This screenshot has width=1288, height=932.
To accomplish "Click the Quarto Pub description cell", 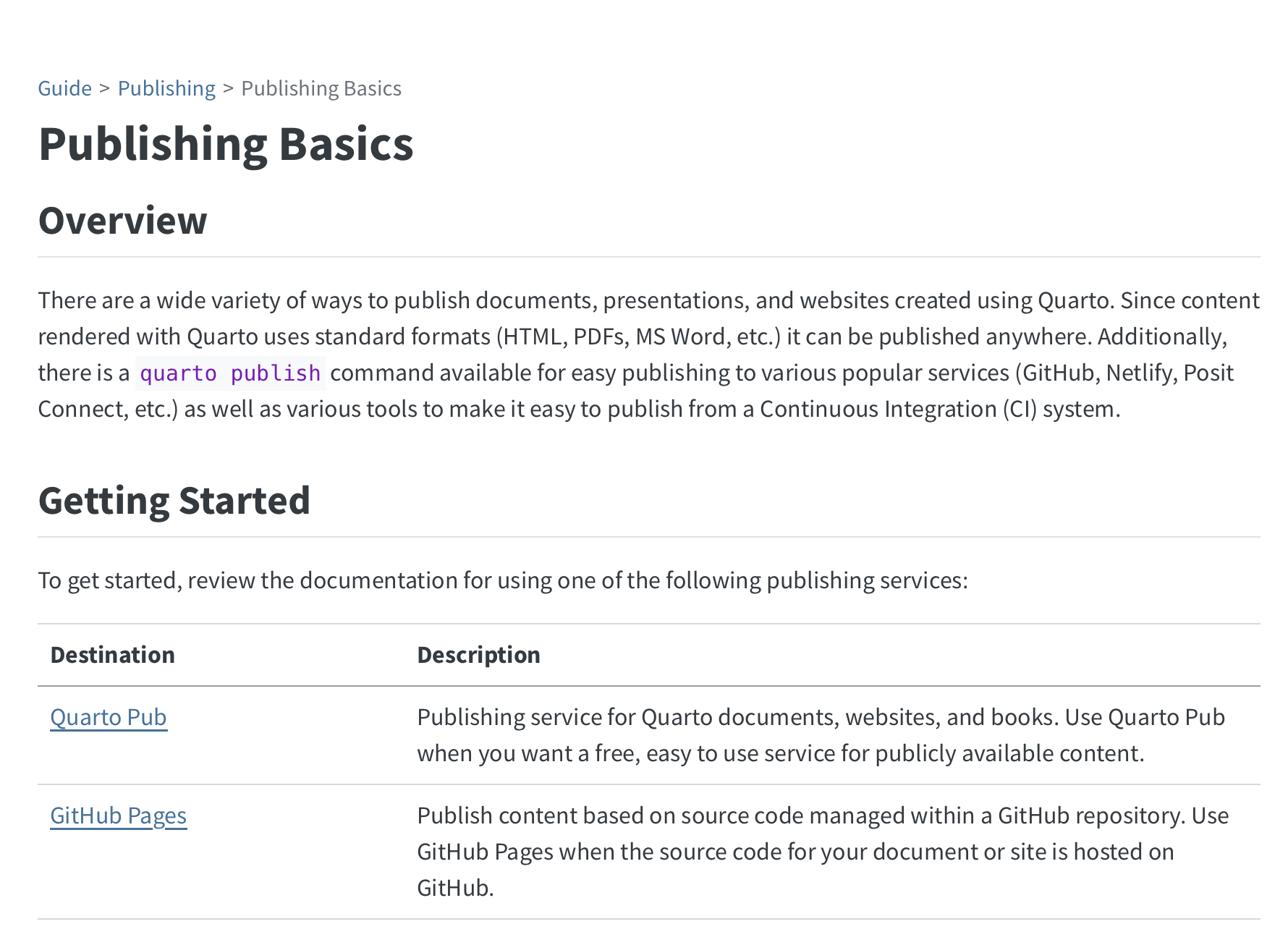I will pyautogui.click(x=821, y=735).
